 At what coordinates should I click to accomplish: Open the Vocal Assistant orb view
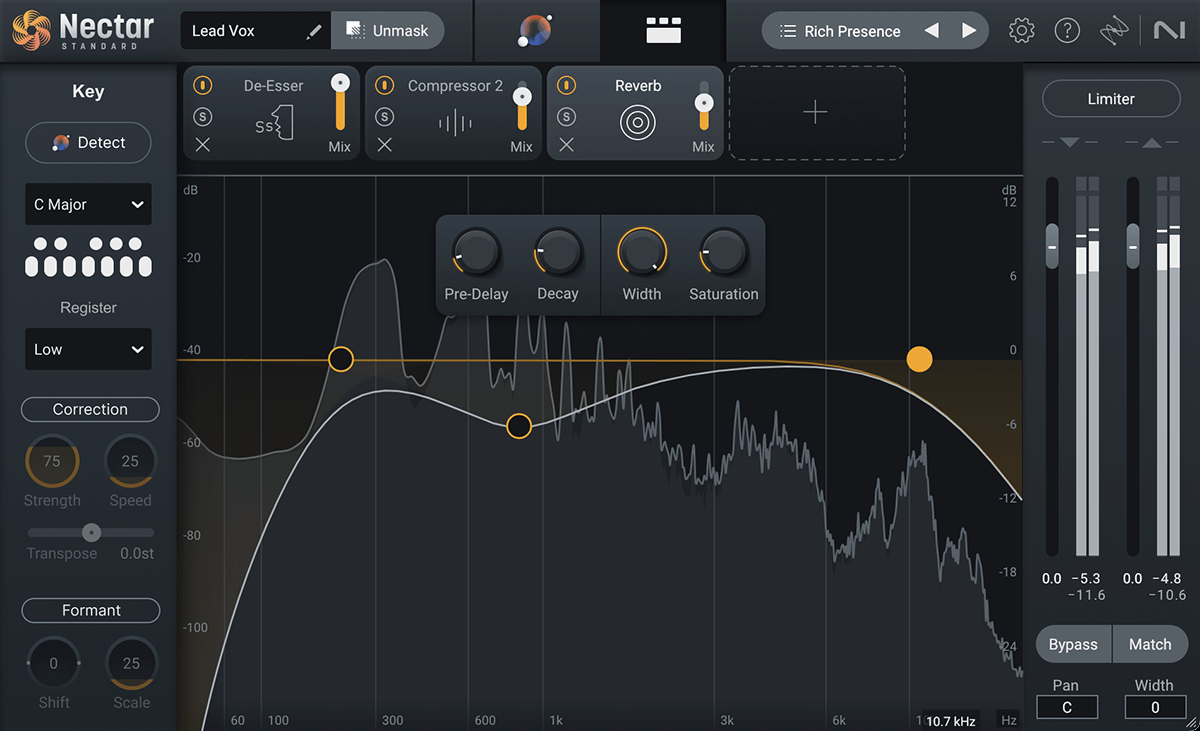536,31
